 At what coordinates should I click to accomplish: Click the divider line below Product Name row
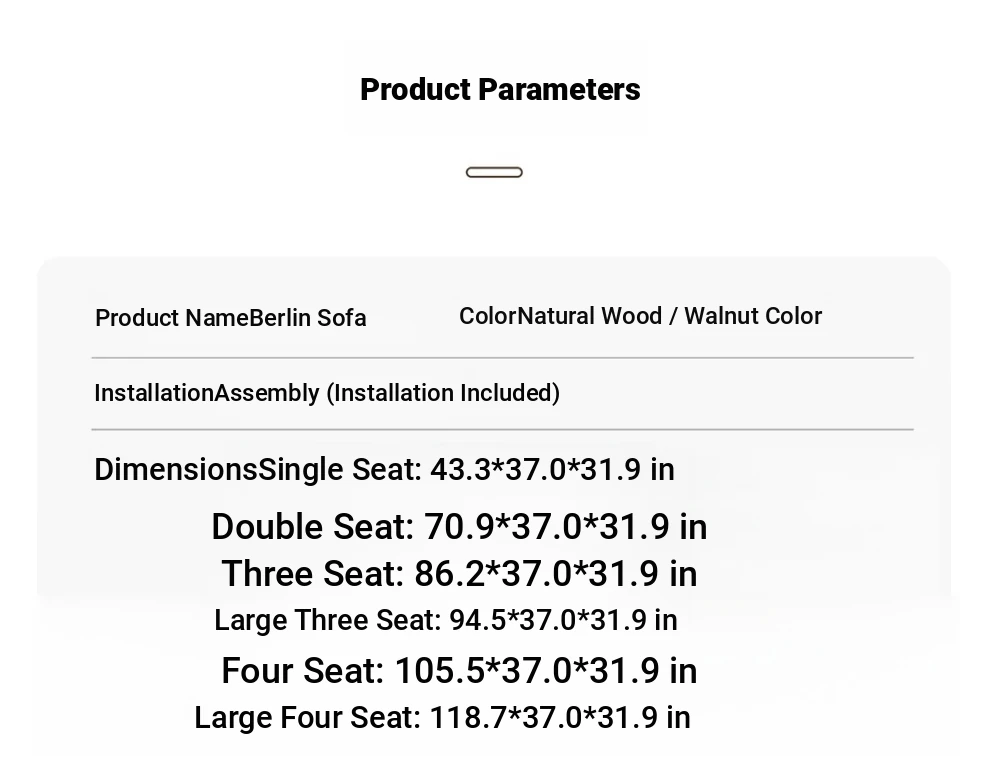pos(502,357)
